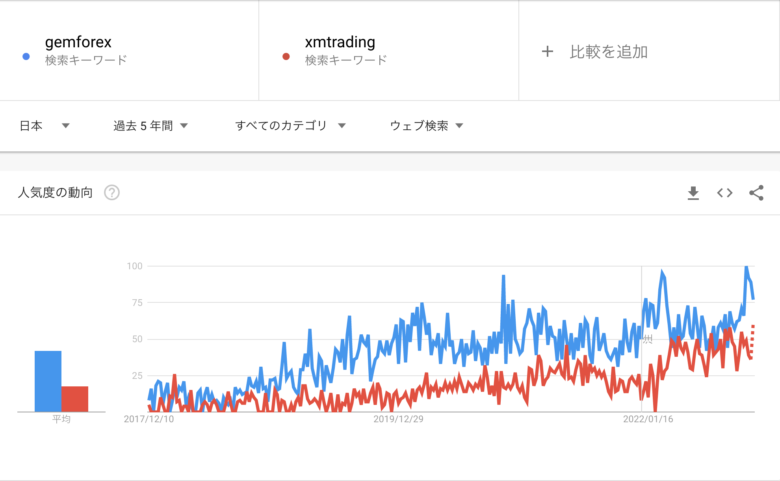Viewport: 780px width, 481px height.
Task: Open the ウェブ検索 search type dropdown
Action: [426, 126]
